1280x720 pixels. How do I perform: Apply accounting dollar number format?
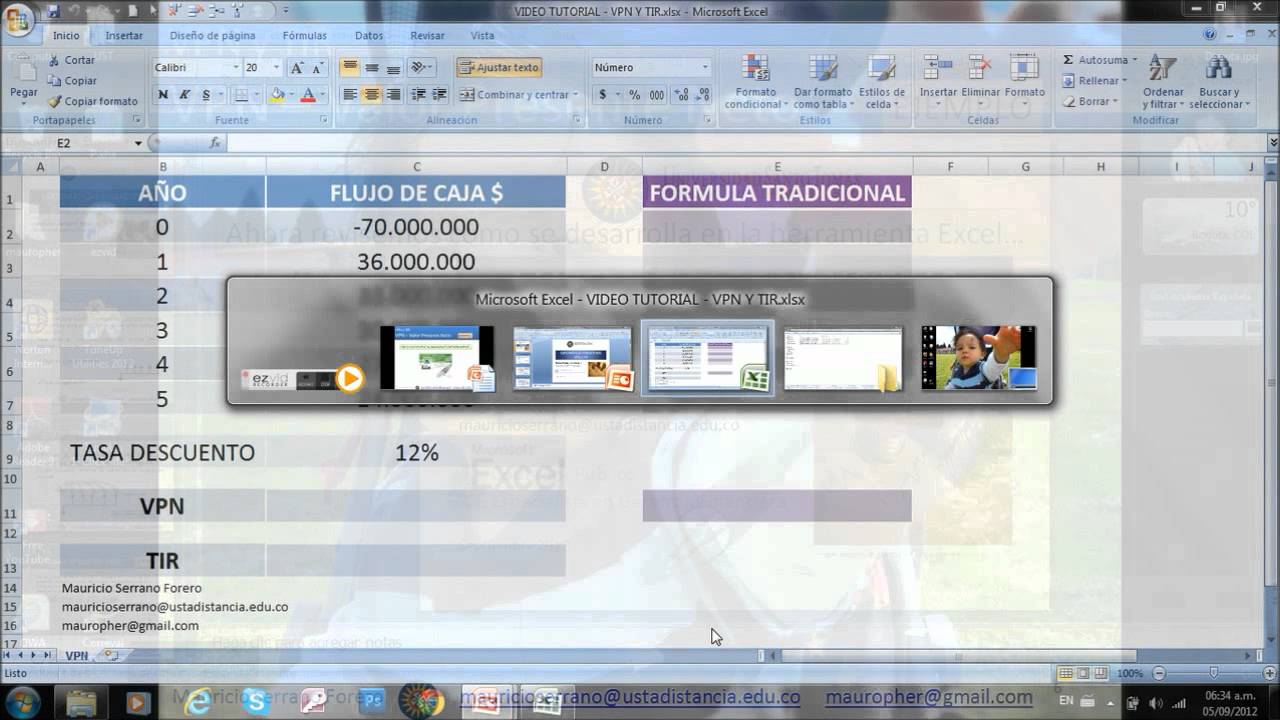602,95
